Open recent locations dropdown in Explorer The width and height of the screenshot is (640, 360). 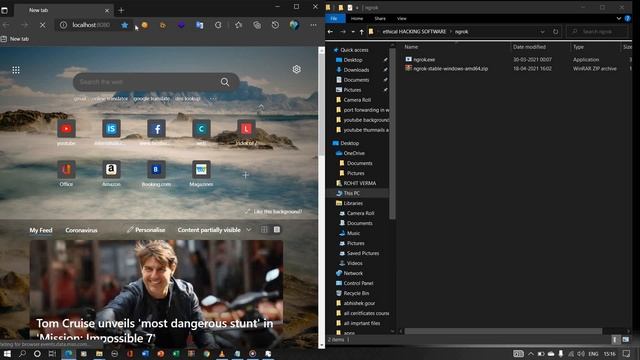tap(353, 32)
